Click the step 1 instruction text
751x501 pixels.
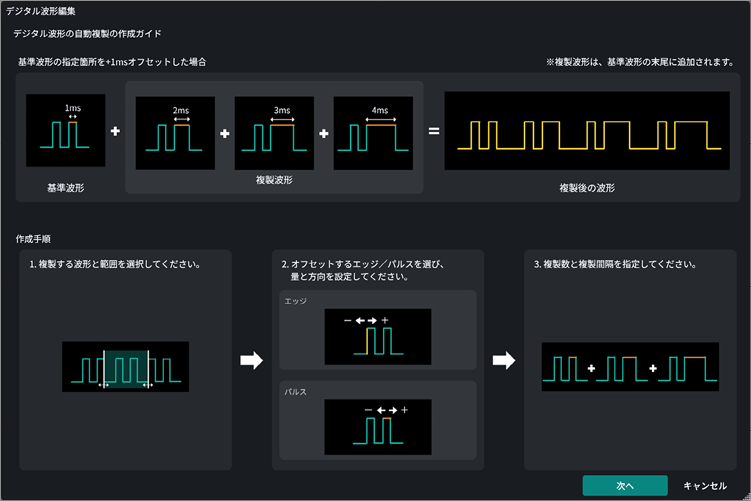(115, 264)
